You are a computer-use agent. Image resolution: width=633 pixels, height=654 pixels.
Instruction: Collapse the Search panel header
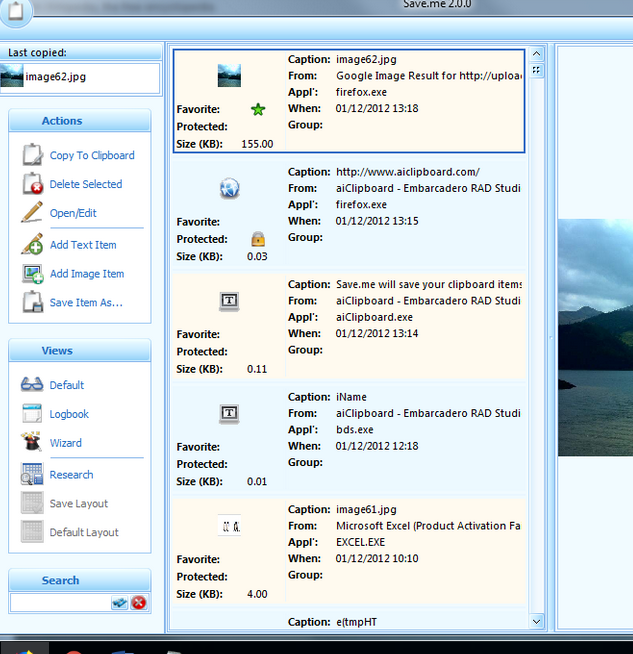tap(80, 580)
